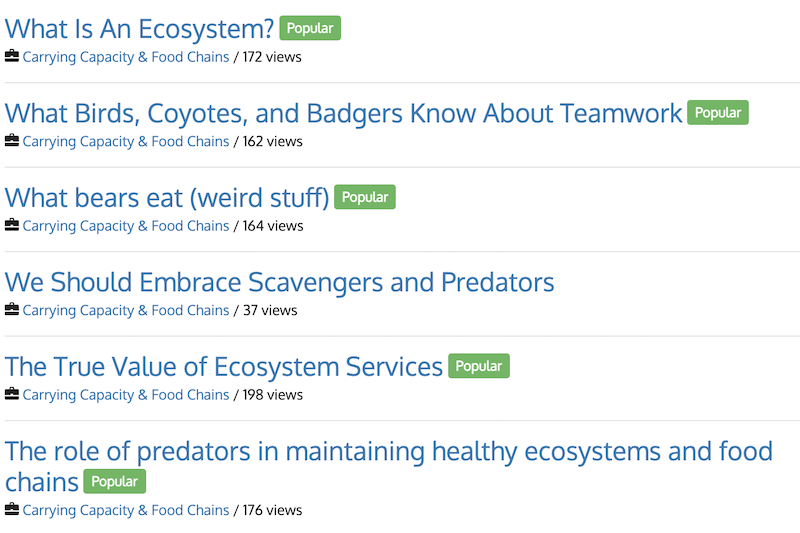
Task: Open 'The True Value of Ecosystem Services'
Action: (224, 367)
